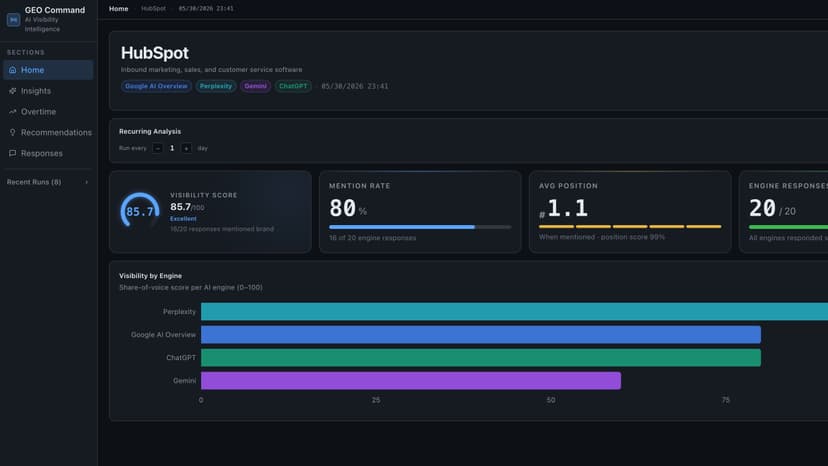Increase recurring run interval with plus
This screenshot has height=466, width=828.
tap(186, 148)
